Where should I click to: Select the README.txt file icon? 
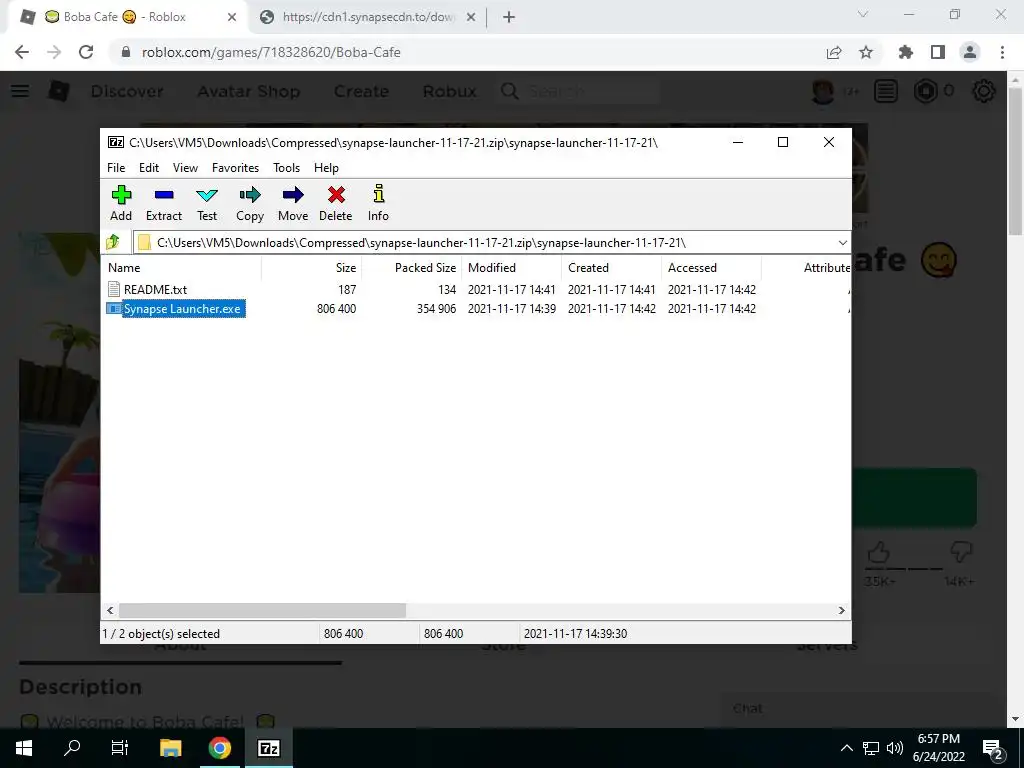point(114,289)
